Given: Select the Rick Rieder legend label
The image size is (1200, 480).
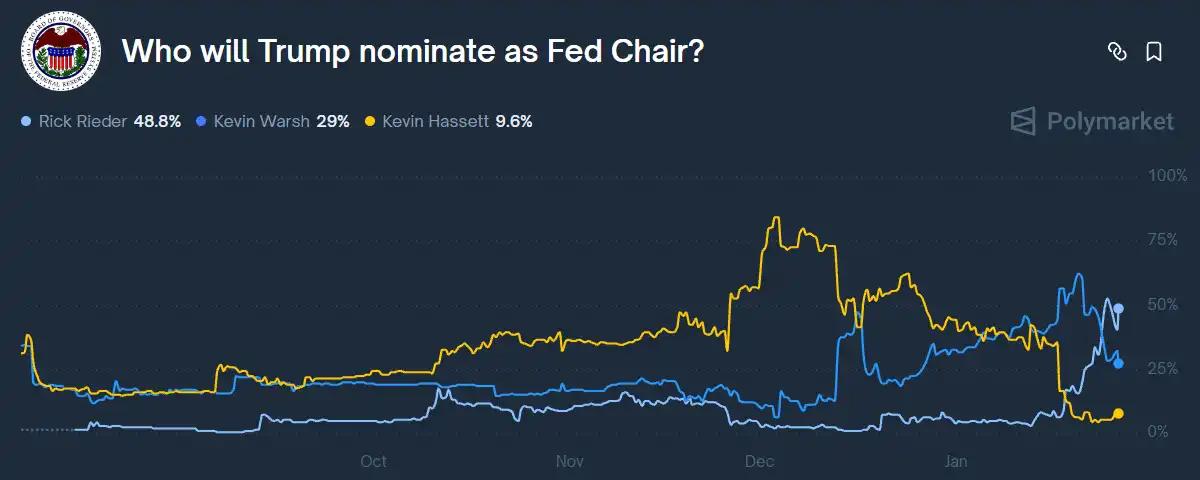Looking at the screenshot, I should [83, 121].
